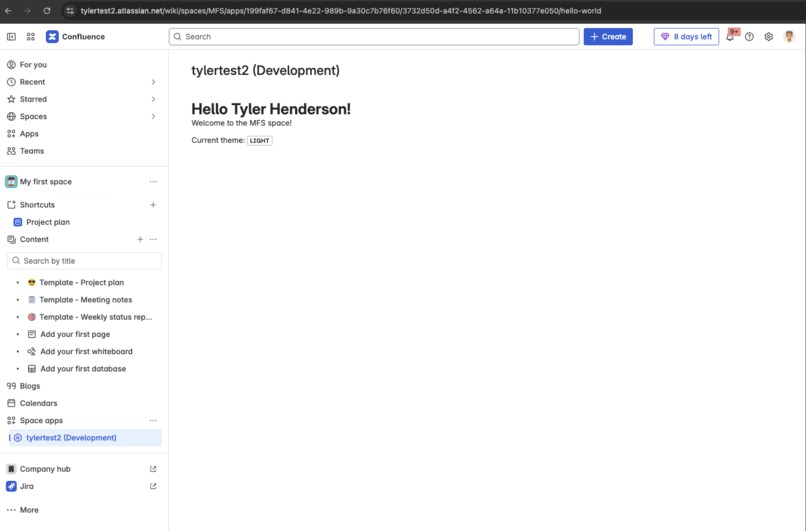Open the Project plan shortcut

point(48,222)
